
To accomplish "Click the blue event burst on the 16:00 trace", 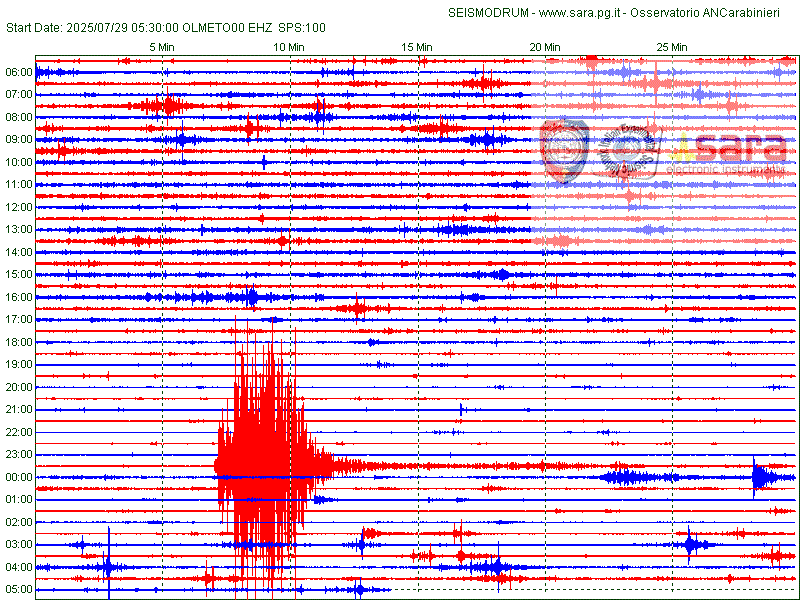I will coord(250,296).
